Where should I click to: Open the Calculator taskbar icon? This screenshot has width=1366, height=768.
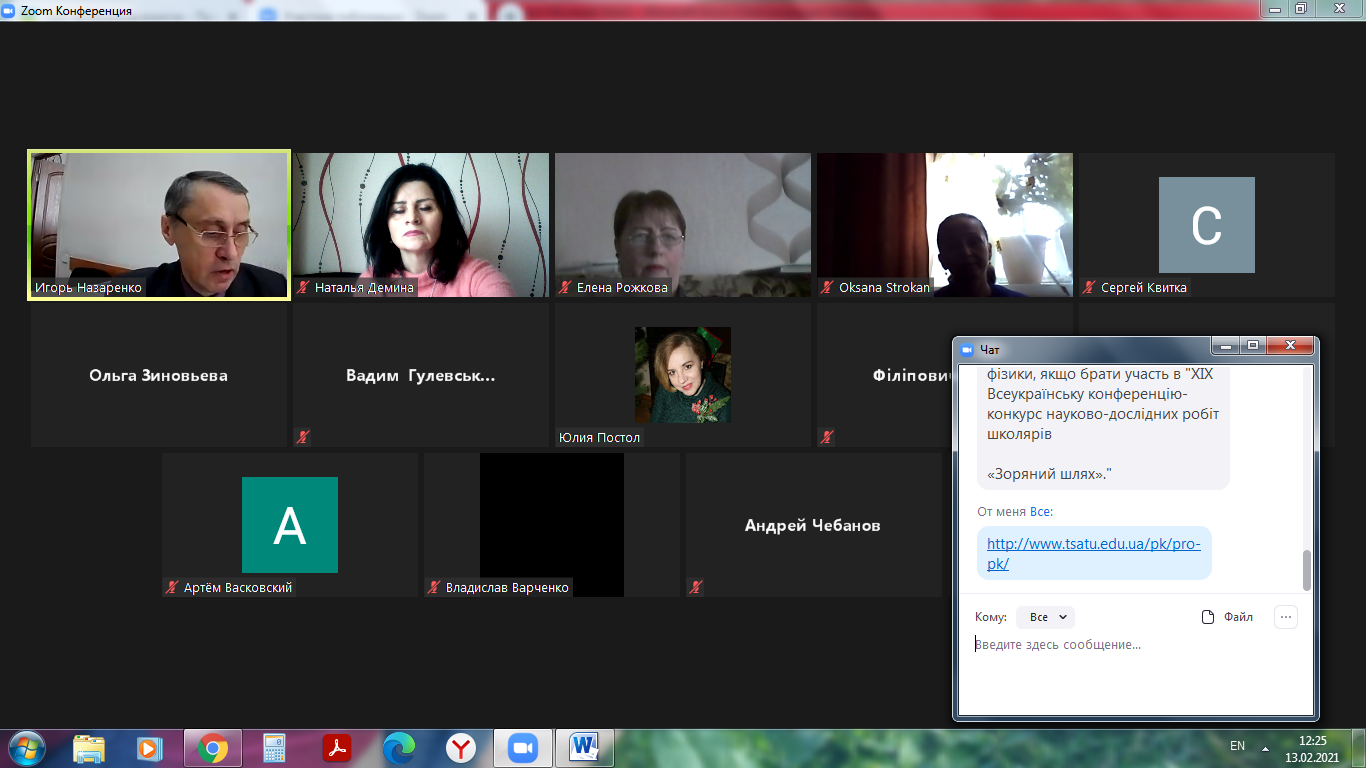[274, 748]
